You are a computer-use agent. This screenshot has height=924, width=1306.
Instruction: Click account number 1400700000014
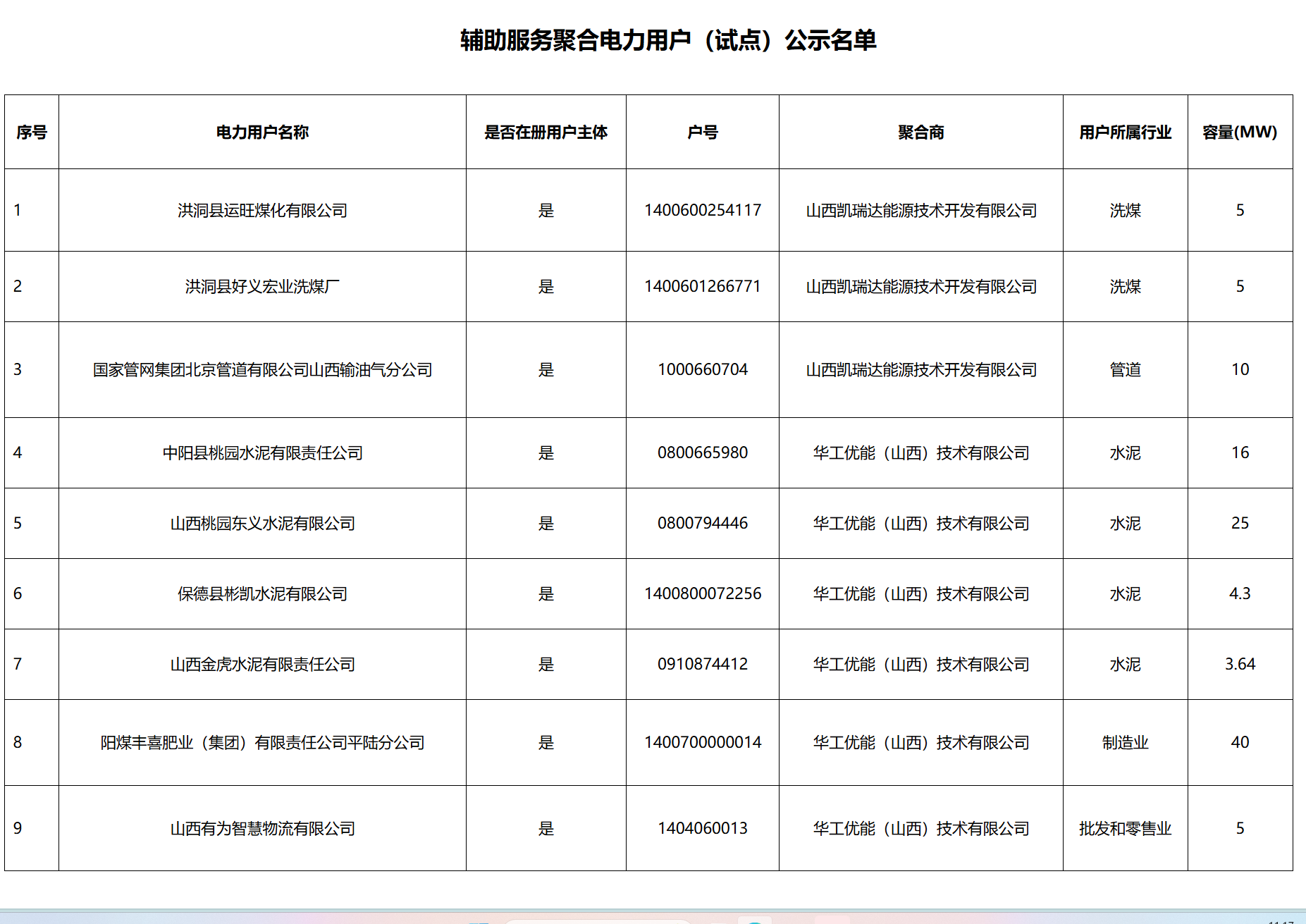[702, 743]
